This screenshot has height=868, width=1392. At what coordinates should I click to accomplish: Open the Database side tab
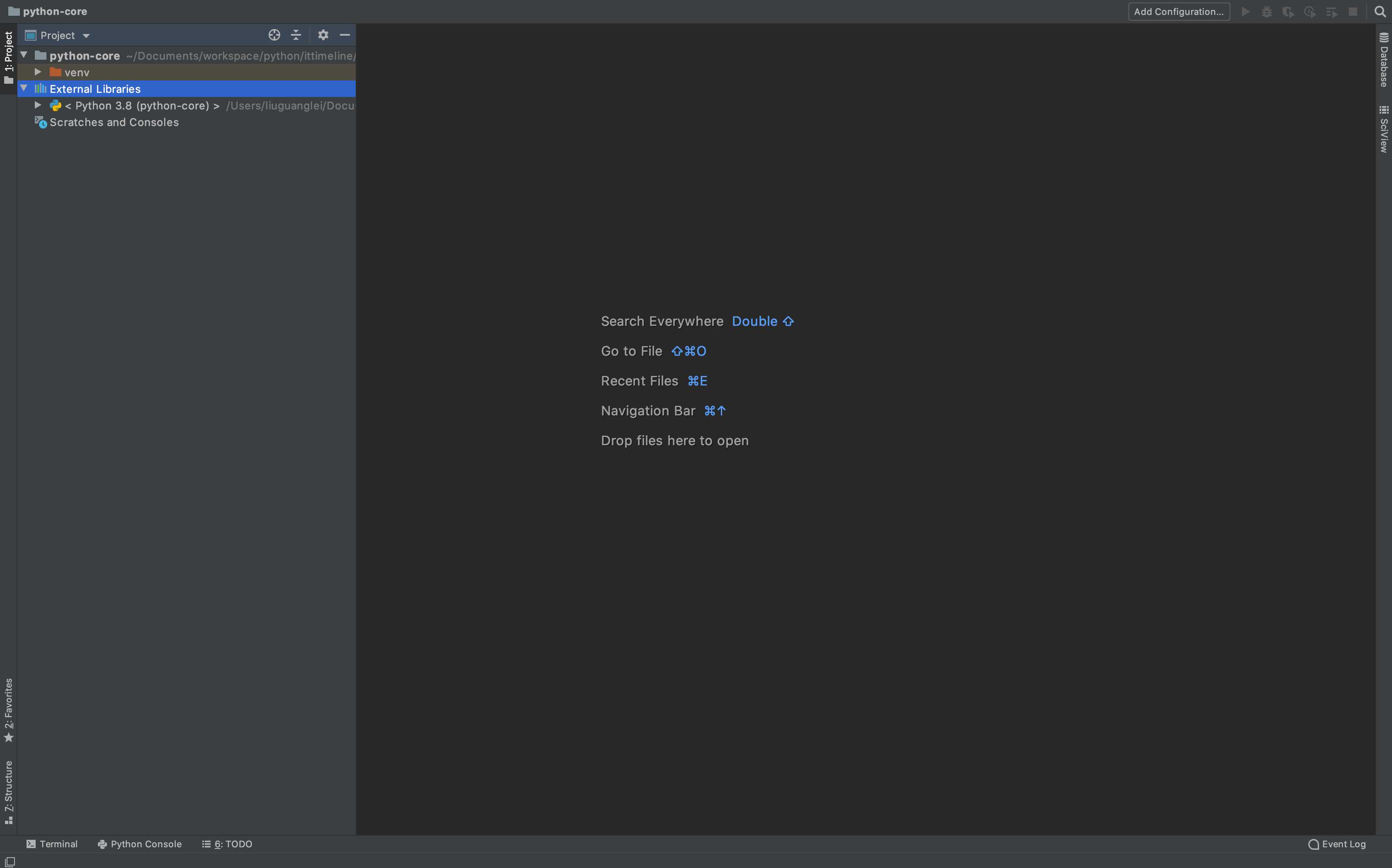coord(1384,60)
